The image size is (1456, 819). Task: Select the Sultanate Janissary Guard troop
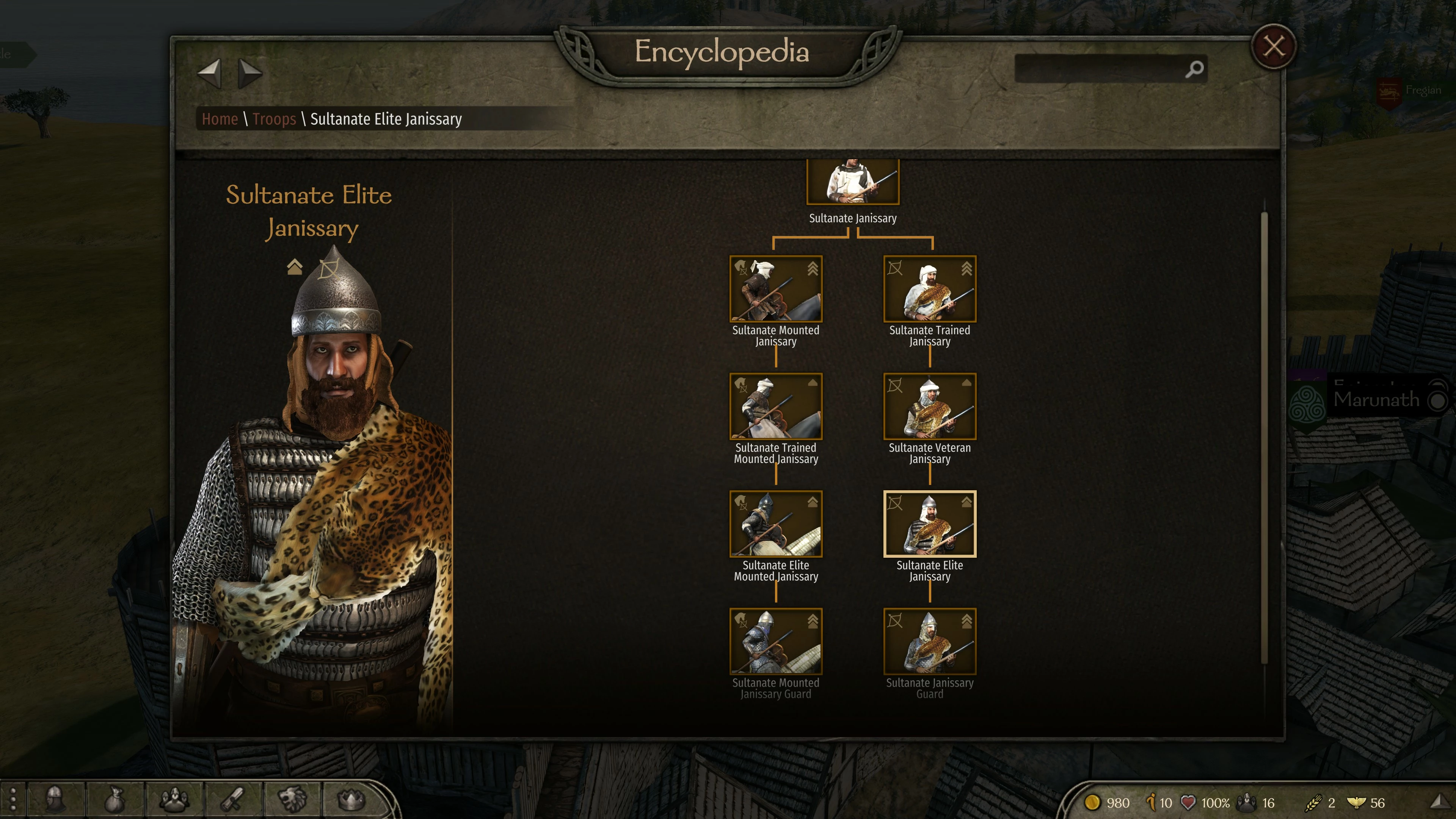point(930,642)
